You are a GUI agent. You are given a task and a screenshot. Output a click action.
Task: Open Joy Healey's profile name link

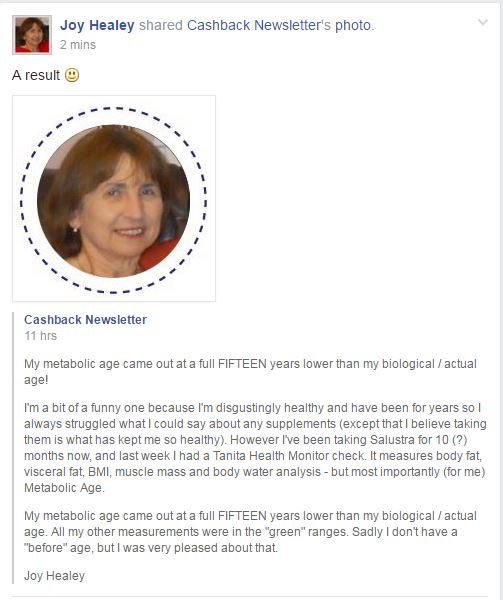tap(97, 25)
